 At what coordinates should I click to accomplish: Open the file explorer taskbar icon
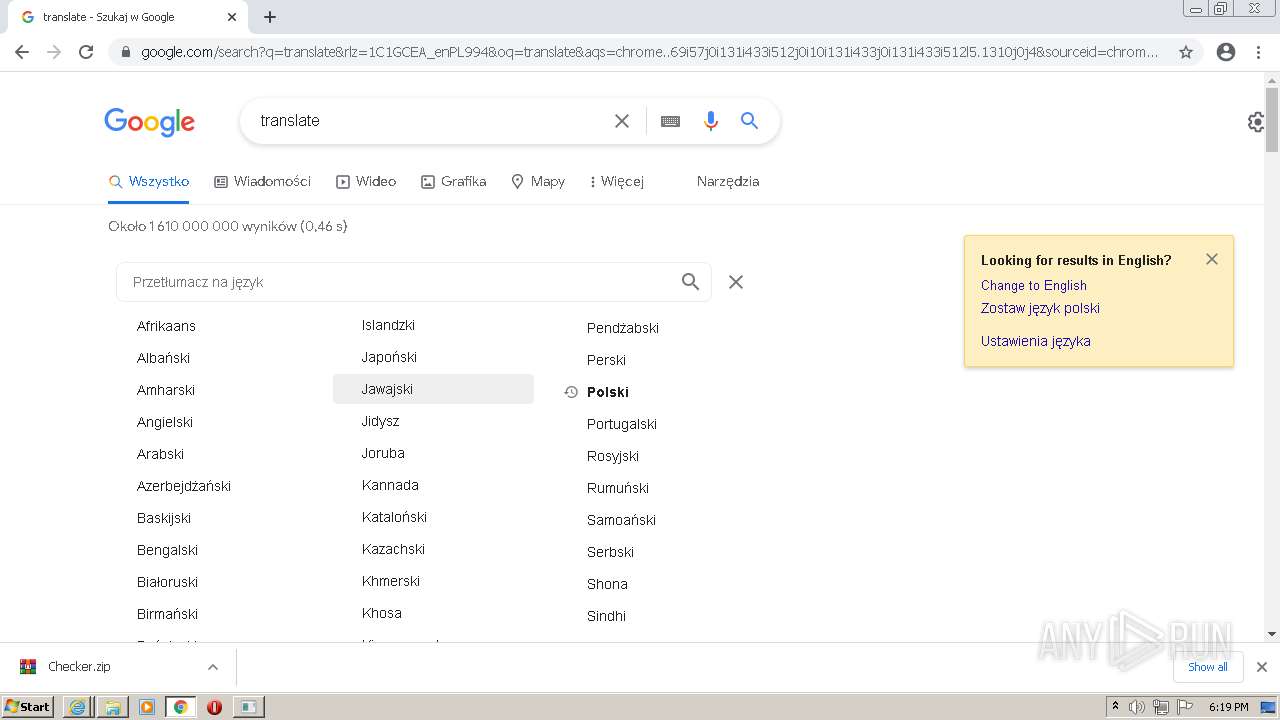112,707
